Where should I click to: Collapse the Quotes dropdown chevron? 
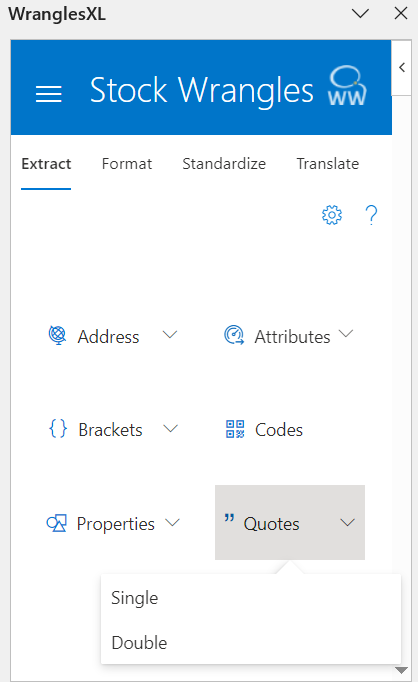pyautogui.click(x=348, y=522)
